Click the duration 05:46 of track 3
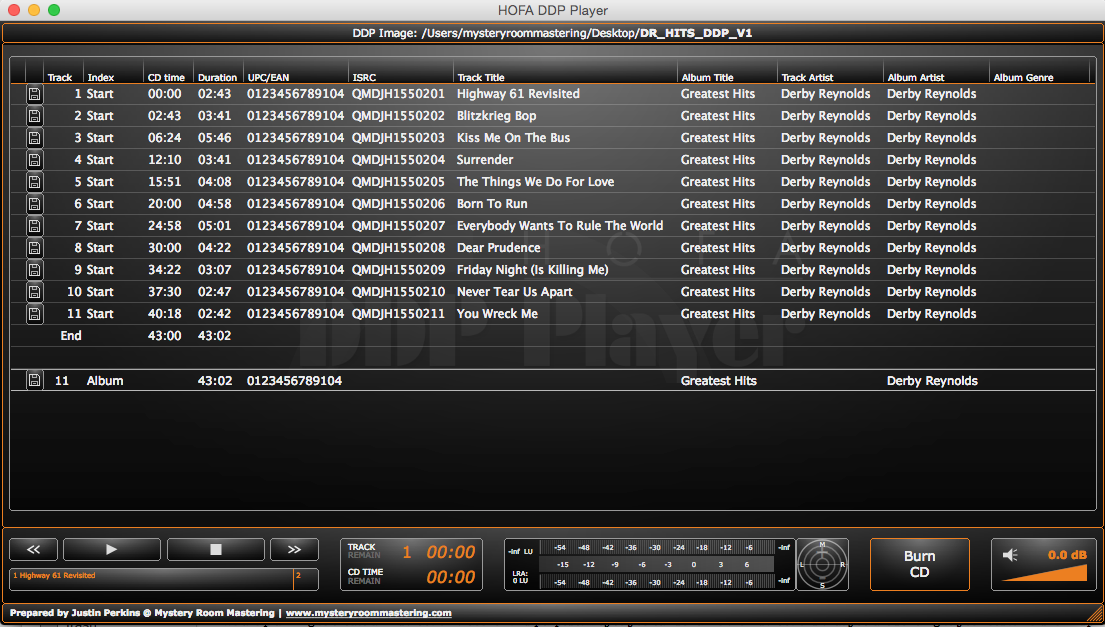The image size is (1105, 627). pyautogui.click(x=214, y=137)
